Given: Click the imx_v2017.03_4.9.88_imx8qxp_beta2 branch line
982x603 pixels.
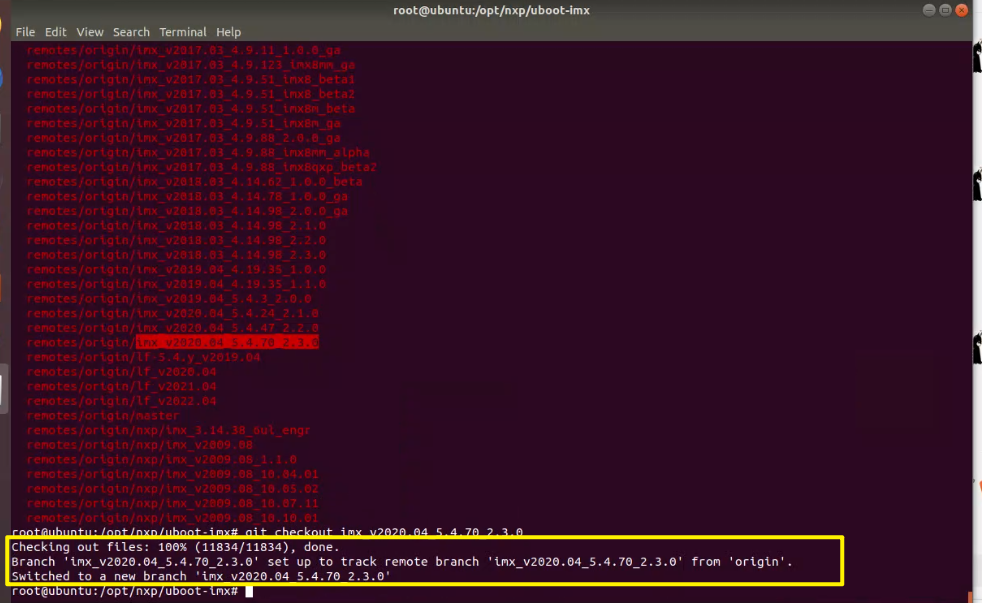Looking at the screenshot, I should (202, 167).
